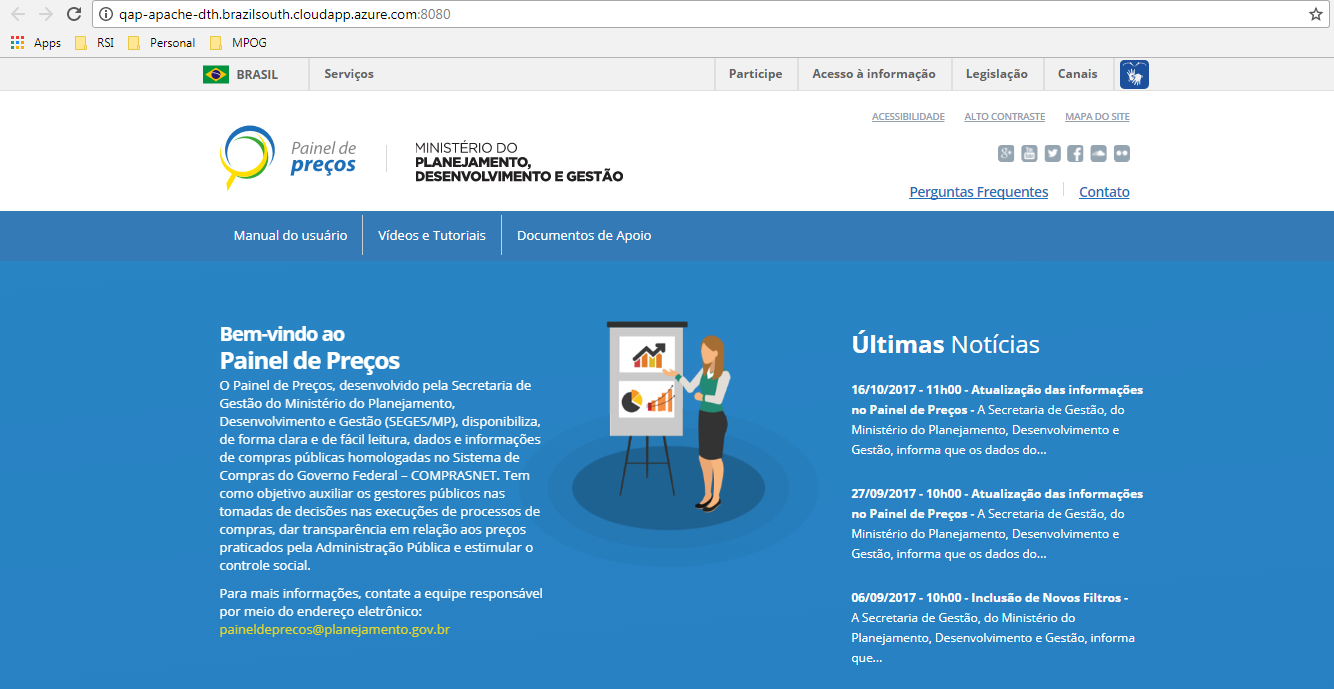Click the ACESSIBILIDADE link
Screen dimensions: 1334x689
coord(908,117)
